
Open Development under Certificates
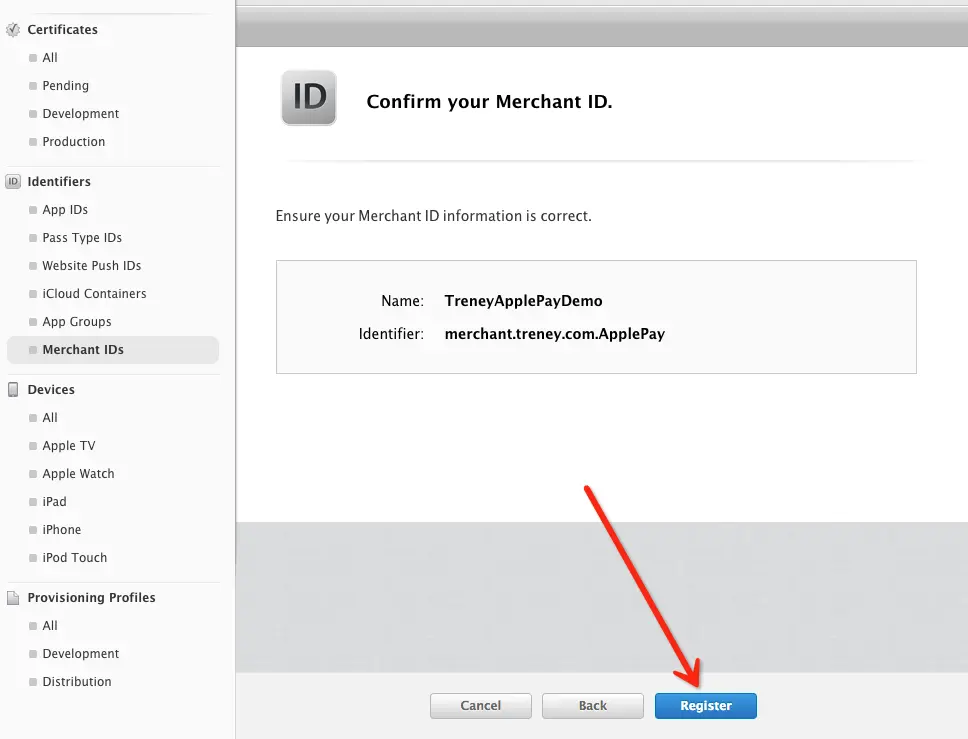click(x=80, y=114)
